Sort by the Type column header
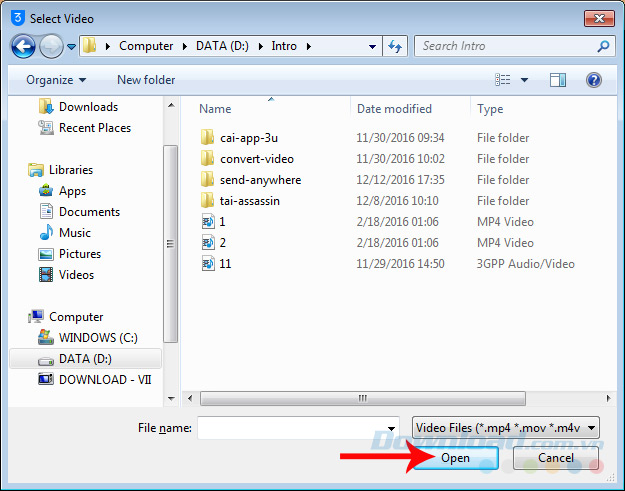625x491 pixels. pyautogui.click(x=490, y=109)
